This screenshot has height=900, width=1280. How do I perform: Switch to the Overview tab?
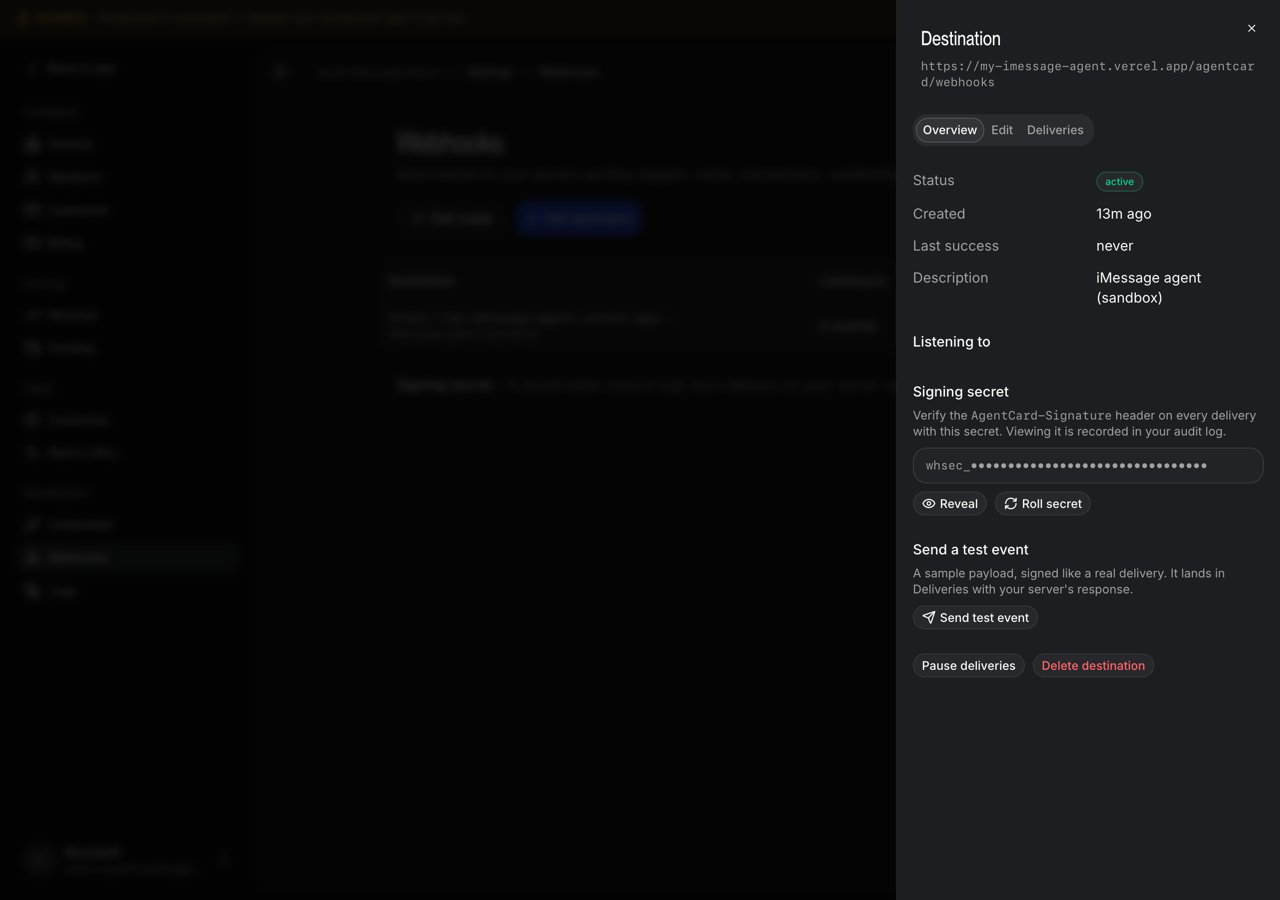tap(950, 130)
